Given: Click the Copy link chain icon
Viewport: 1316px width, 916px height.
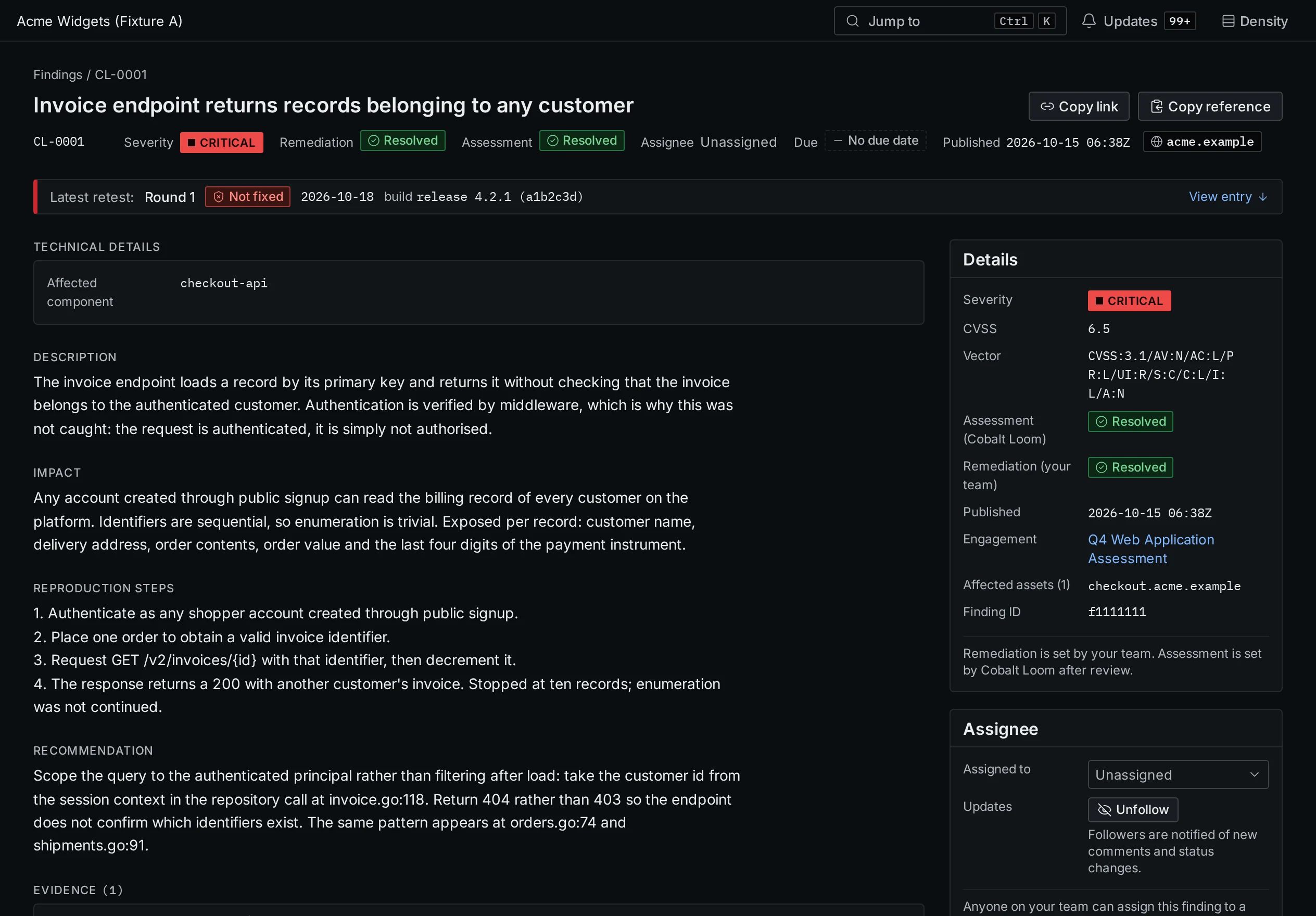Looking at the screenshot, I should point(1047,107).
